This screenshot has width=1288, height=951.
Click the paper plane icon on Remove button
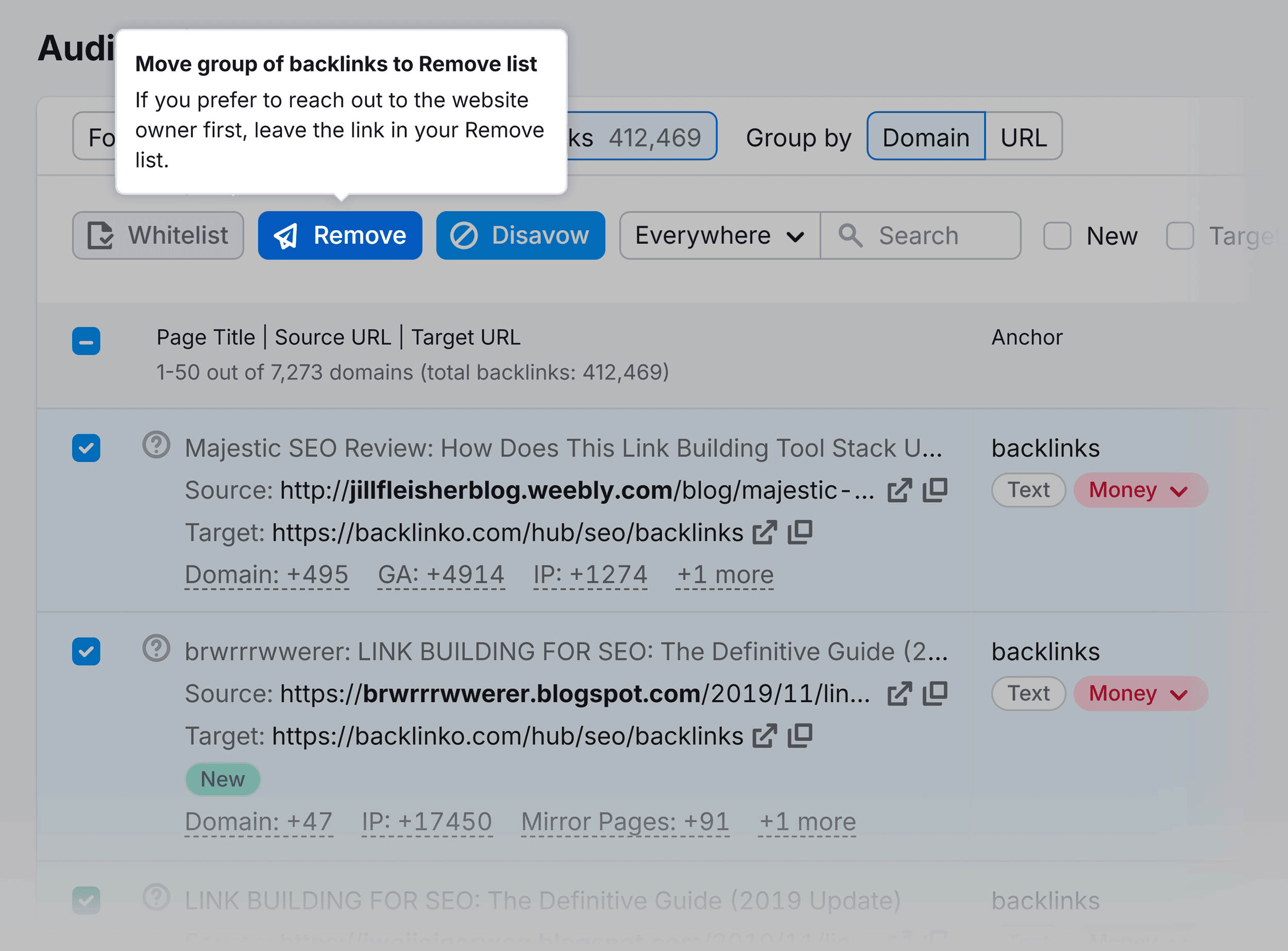coord(289,235)
